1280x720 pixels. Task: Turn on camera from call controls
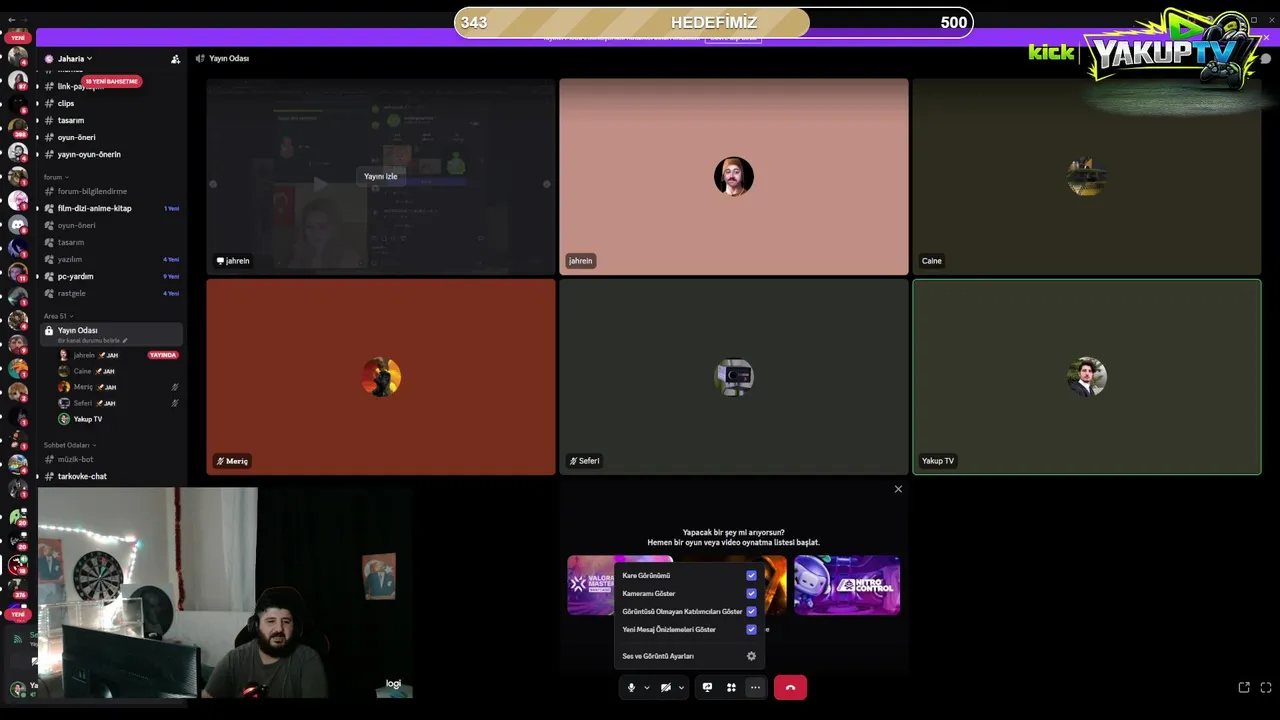665,687
